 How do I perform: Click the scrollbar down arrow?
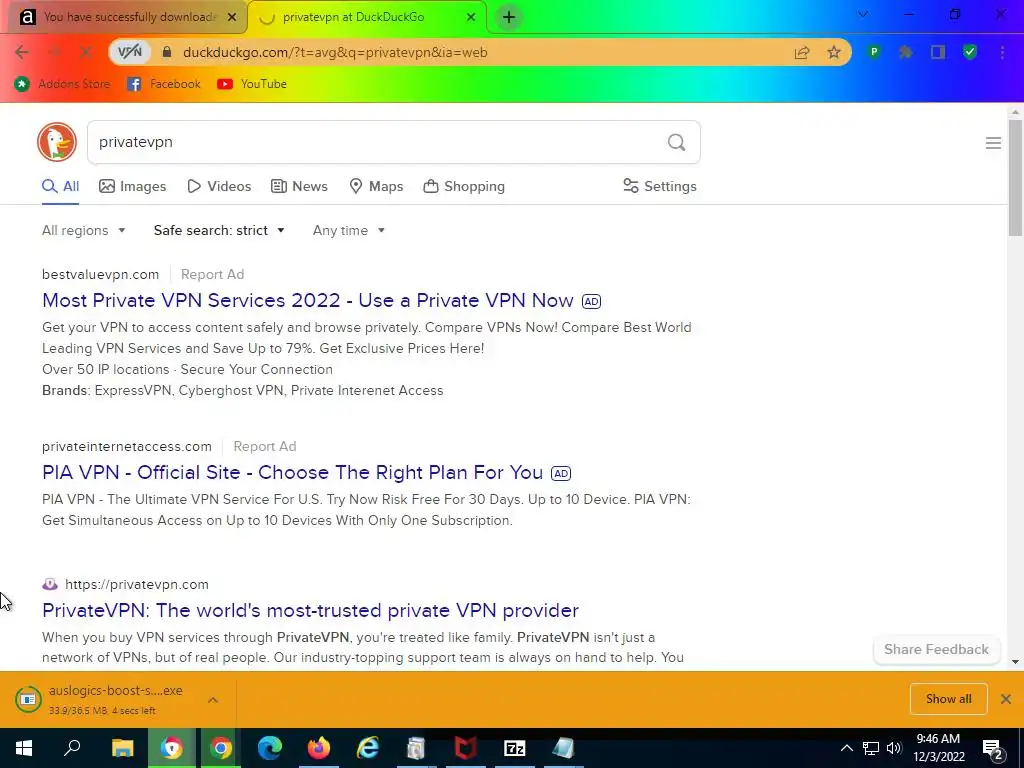[x=1015, y=662]
